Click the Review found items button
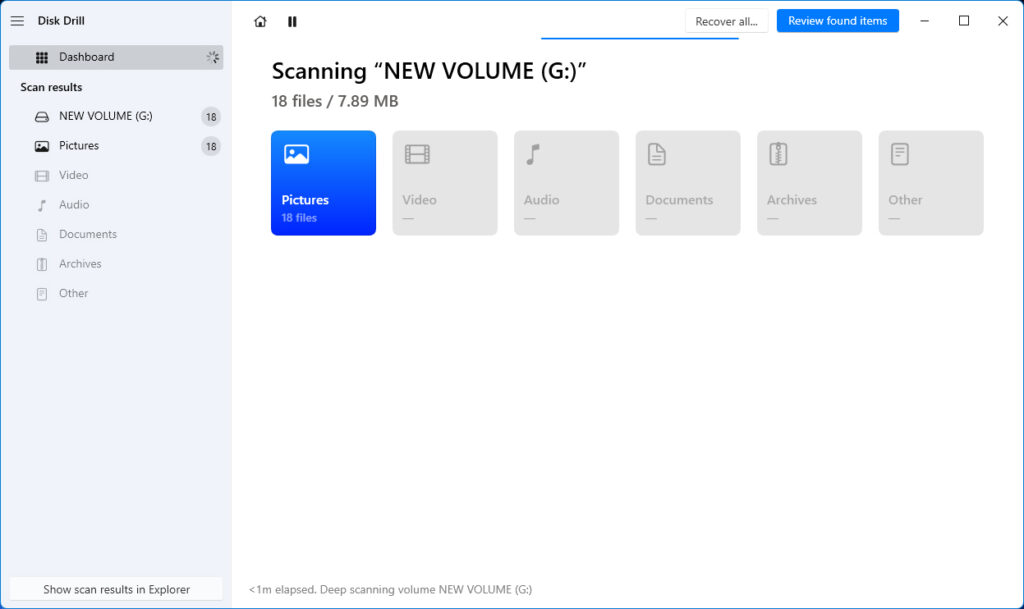This screenshot has width=1024, height=609. pos(837,20)
